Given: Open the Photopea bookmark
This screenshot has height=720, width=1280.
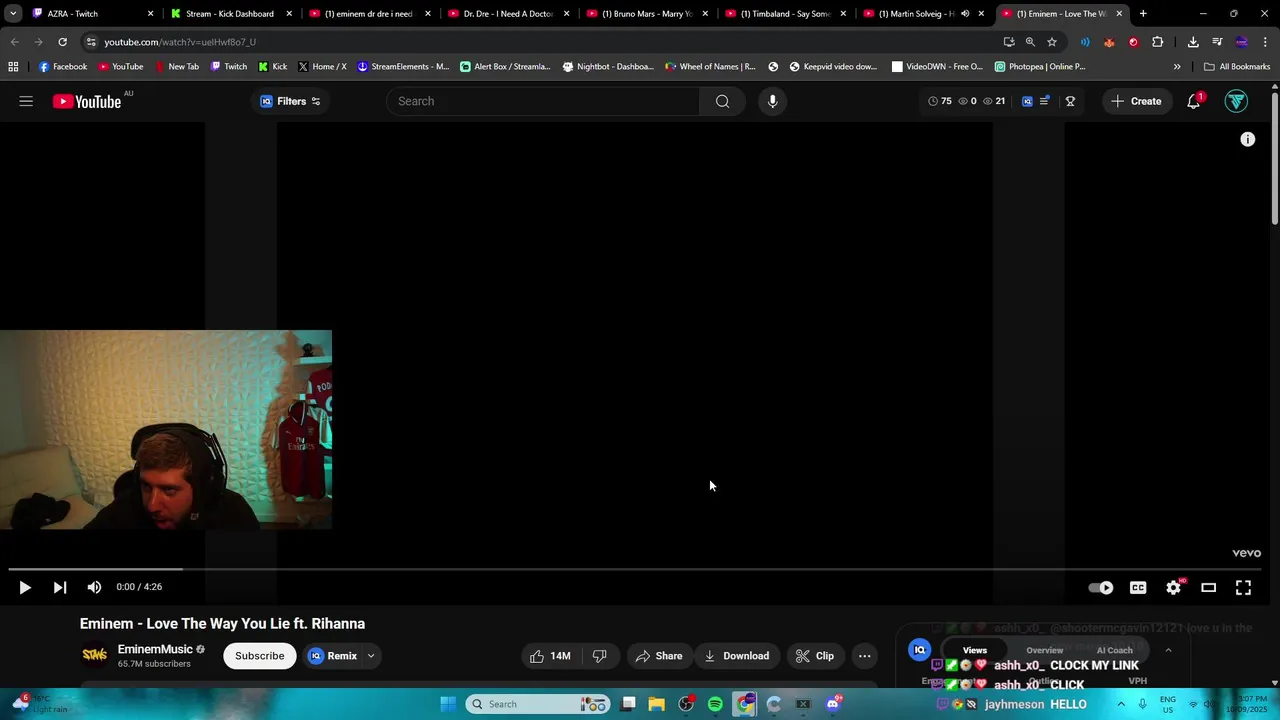Looking at the screenshot, I should pos(1040,67).
